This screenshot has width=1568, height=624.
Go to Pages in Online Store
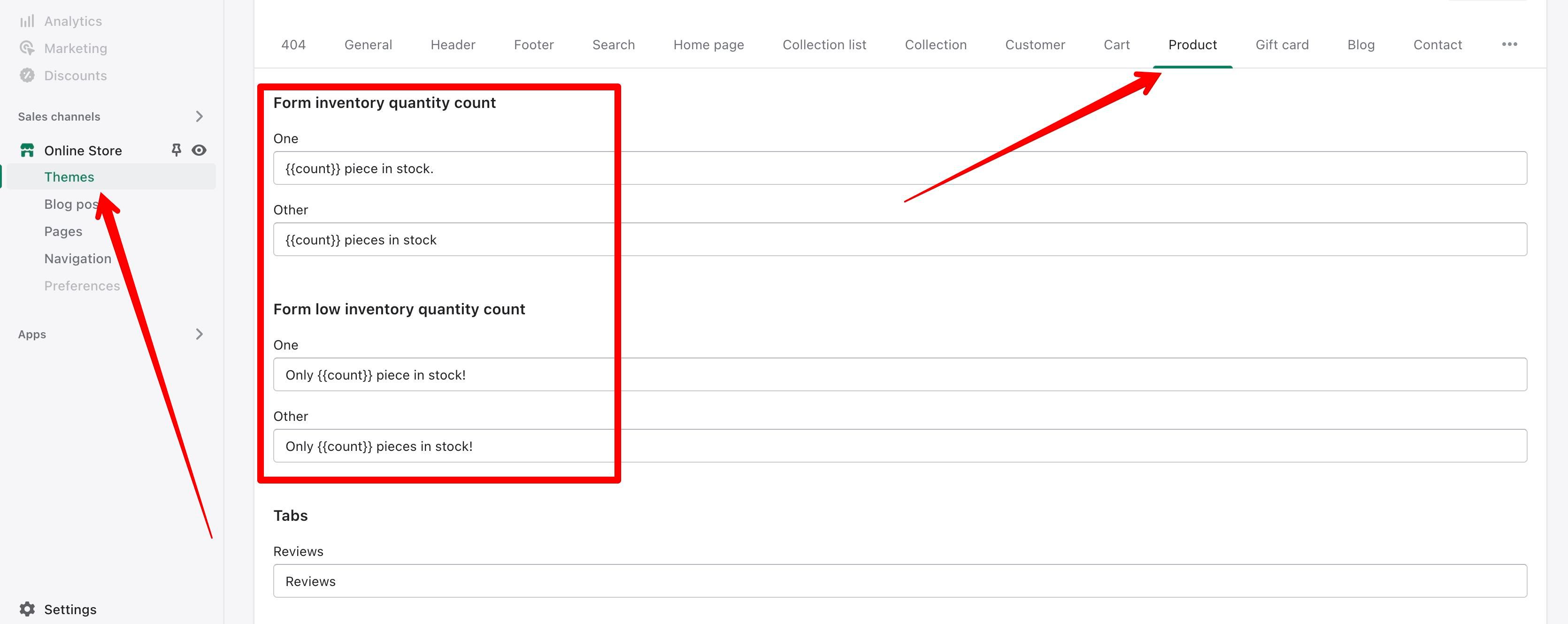click(x=63, y=231)
